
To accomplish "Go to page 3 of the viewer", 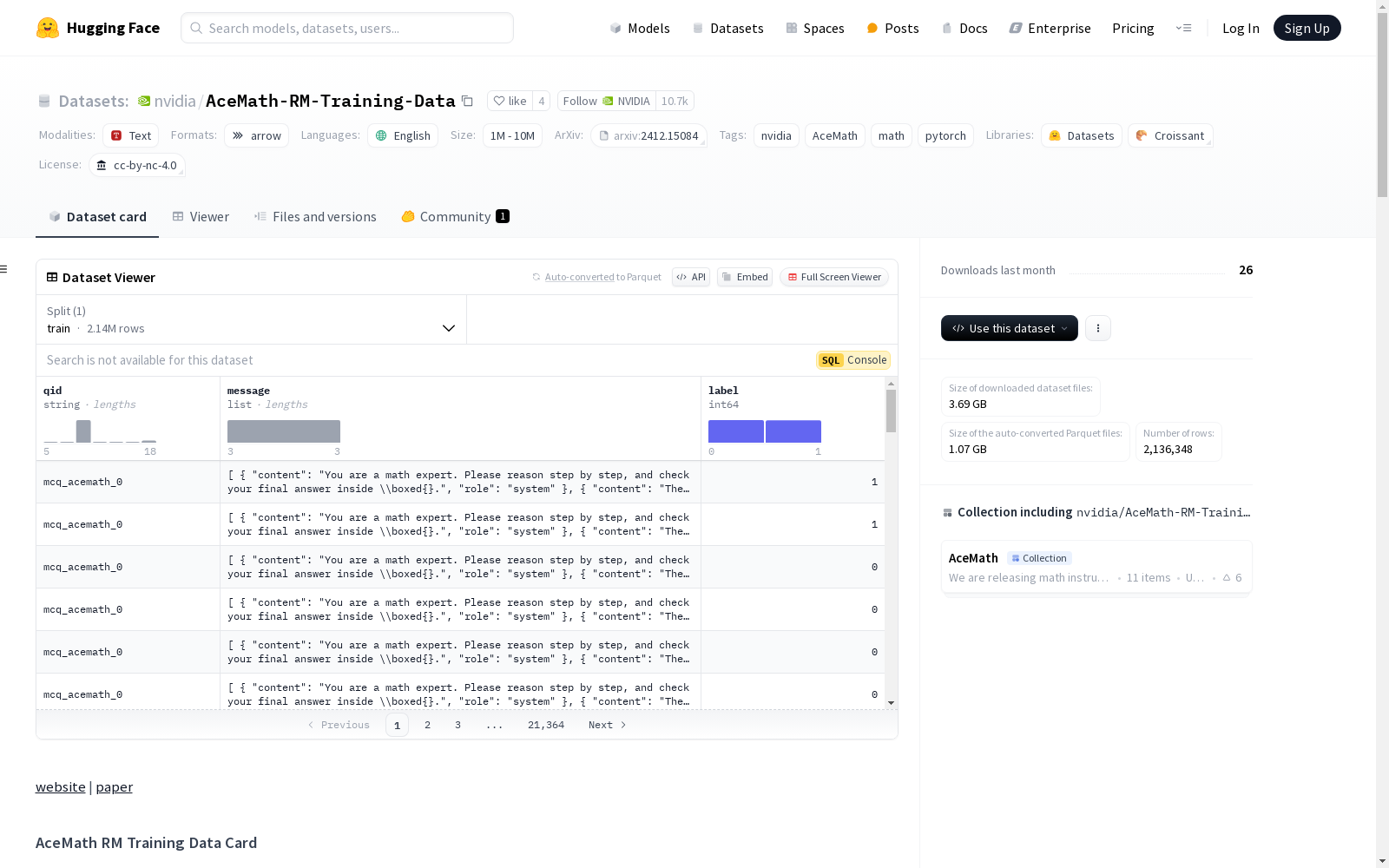I will click(x=458, y=725).
